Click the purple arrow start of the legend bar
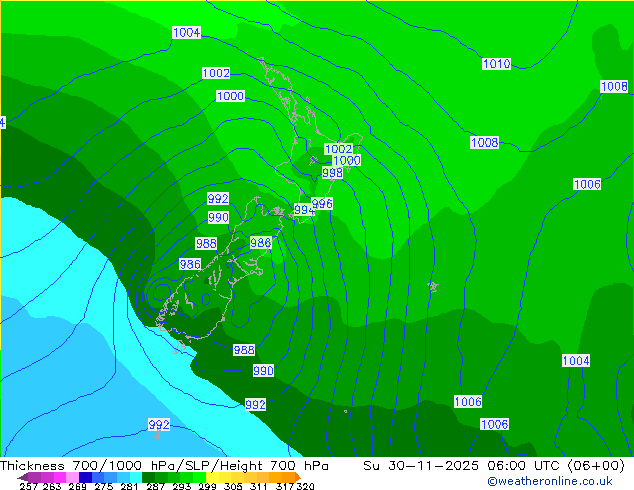This screenshot has width=634, height=490. pos(22,477)
